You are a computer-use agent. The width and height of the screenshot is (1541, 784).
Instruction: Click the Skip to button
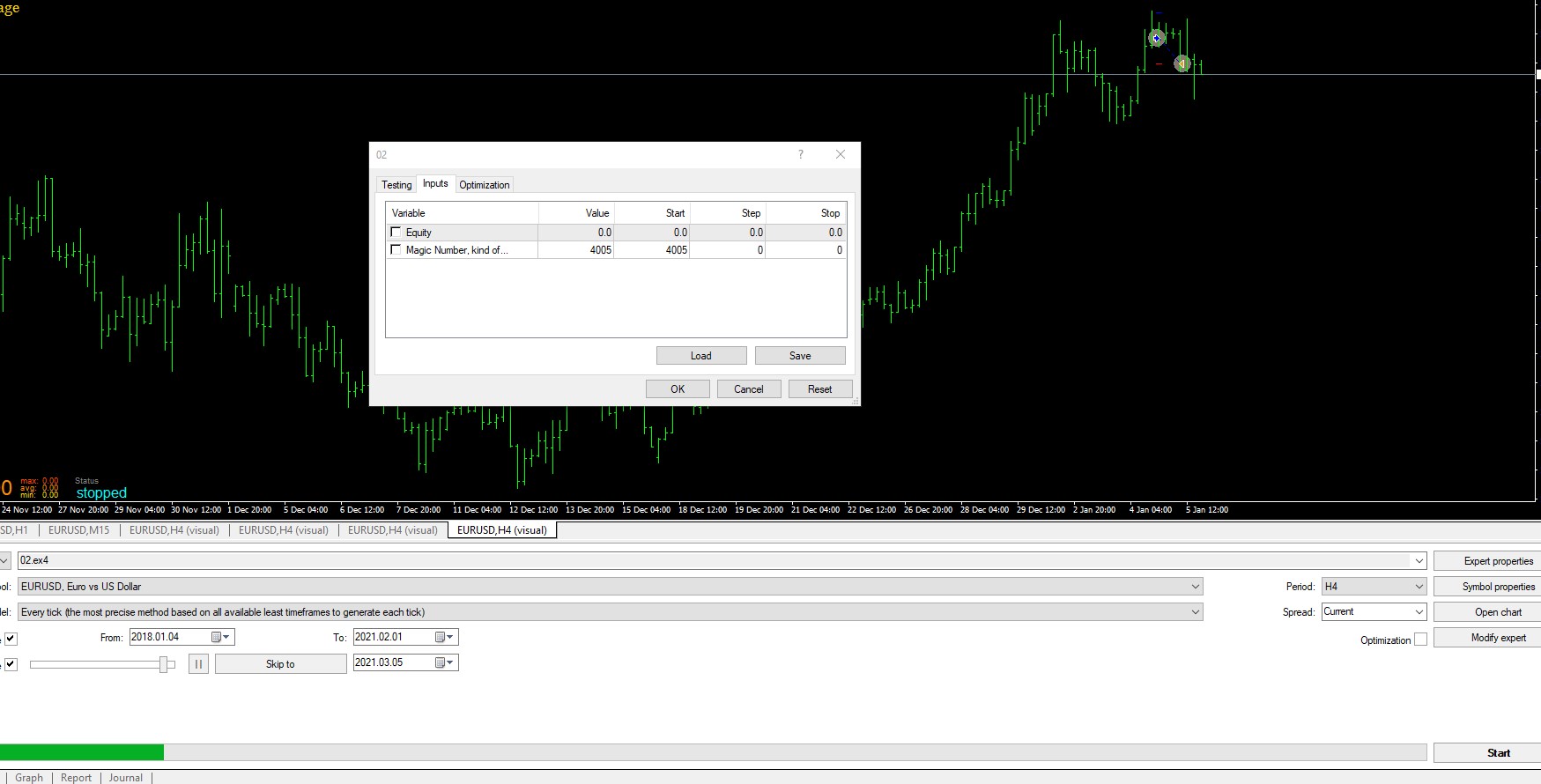coord(280,664)
